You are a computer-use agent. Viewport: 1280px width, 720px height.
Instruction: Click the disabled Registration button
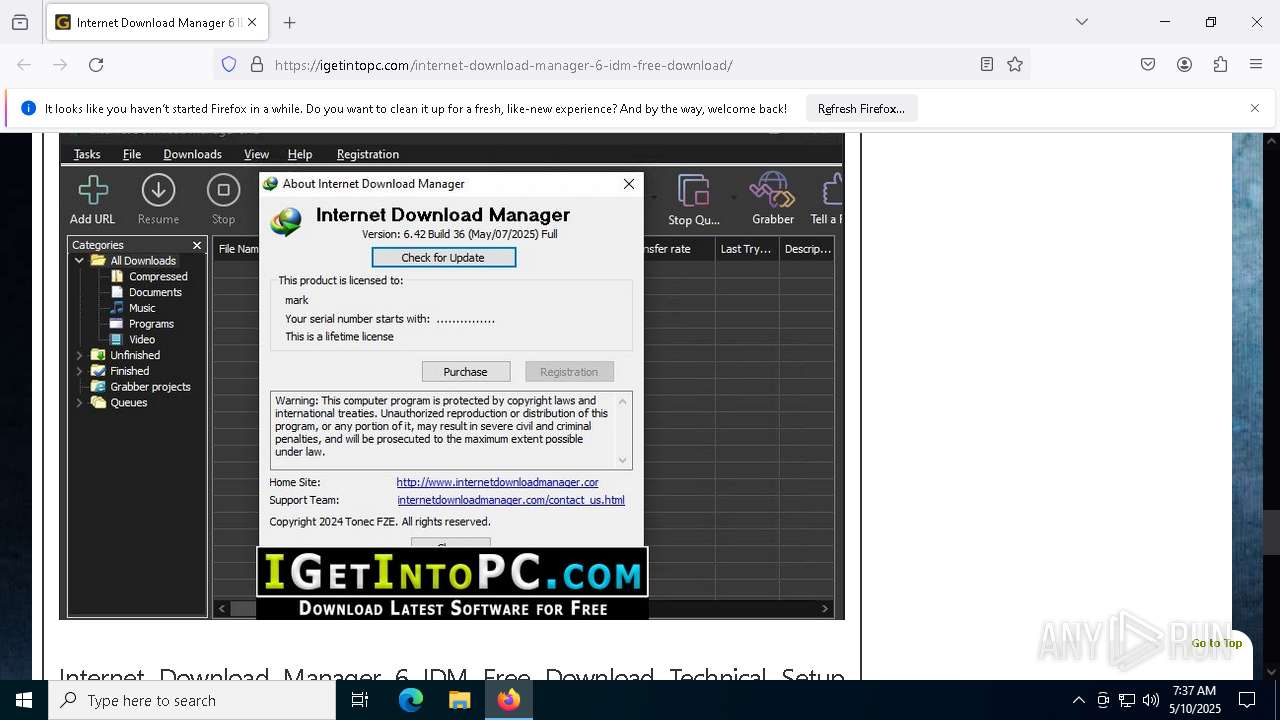pos(569,372)
